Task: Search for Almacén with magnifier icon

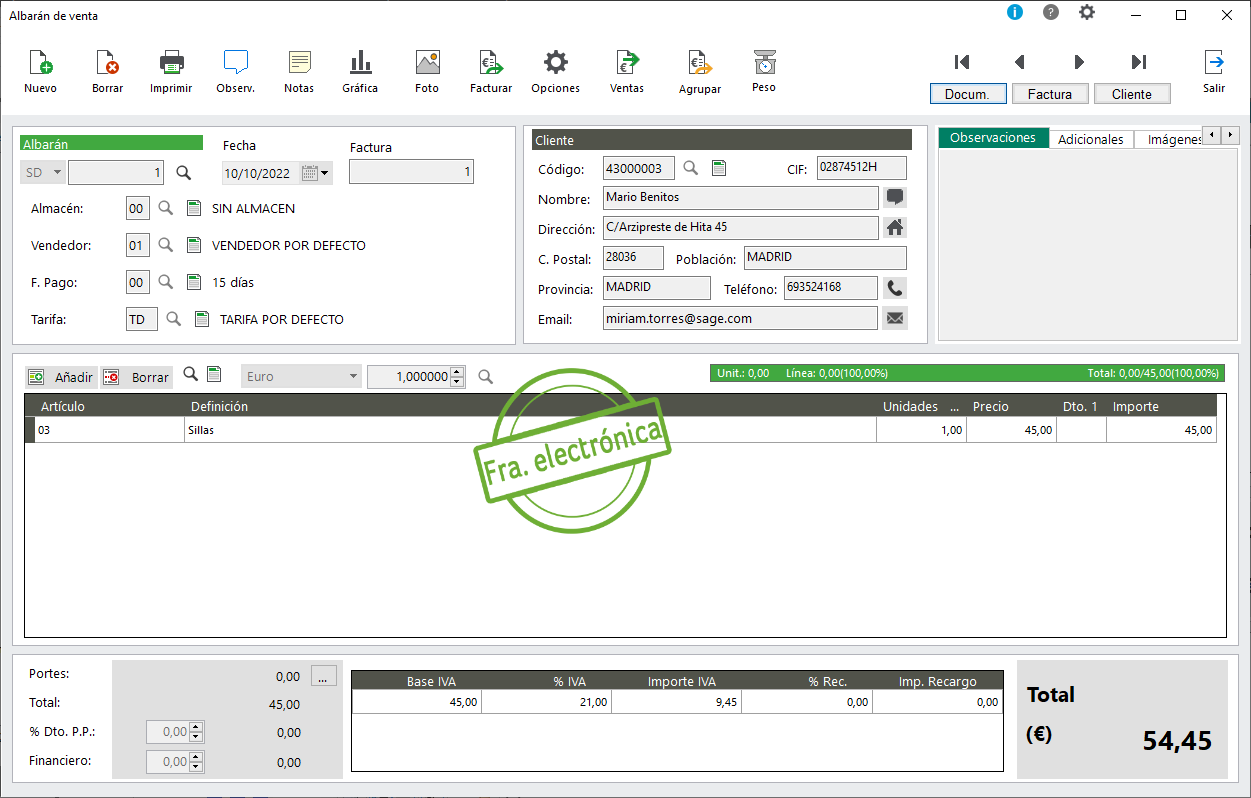Action: 166,209
